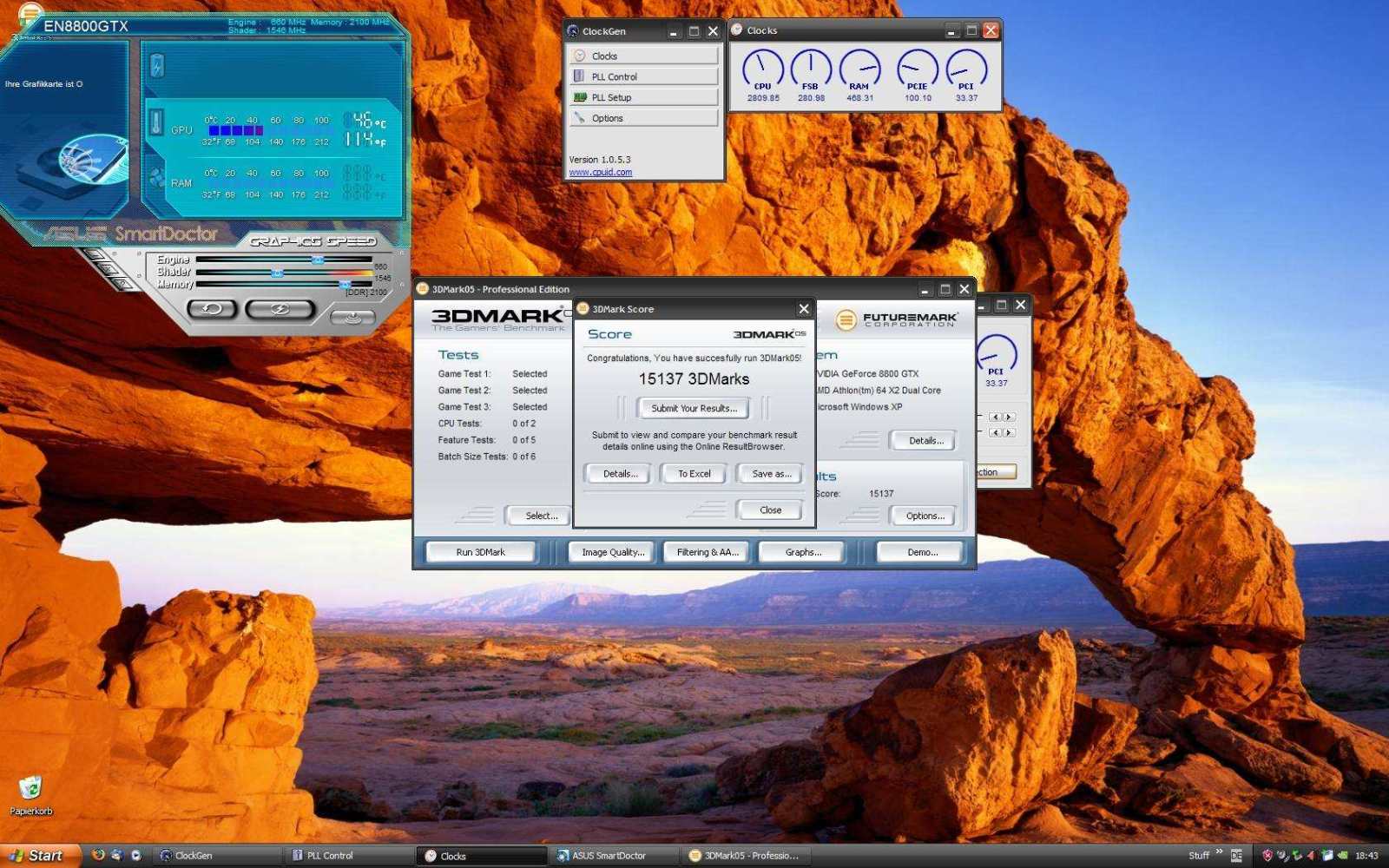This screenshot has width=1389, height=868.
Task: Click the partially hidden Selection button in PLL Control
Action: coord(996,472)
